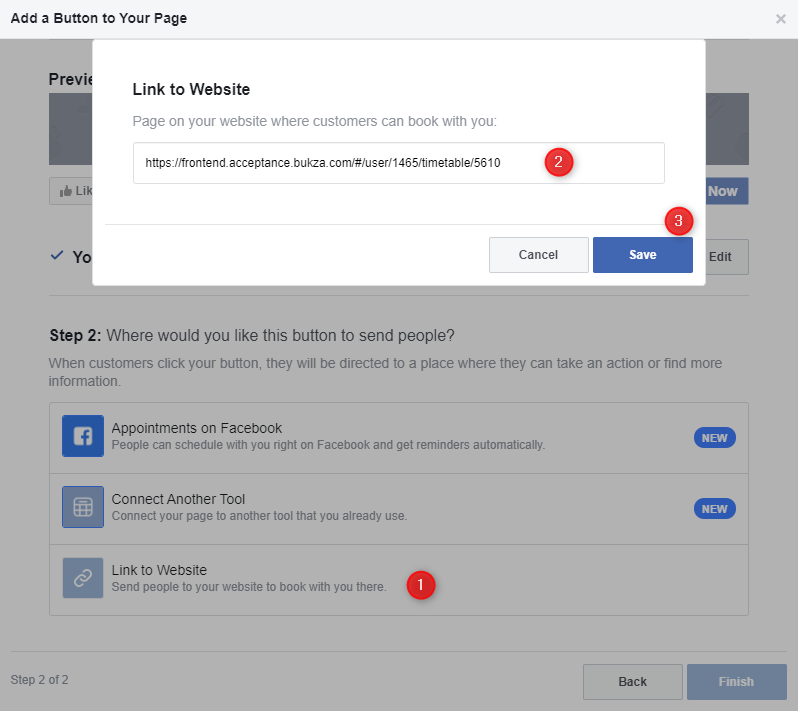Click the calendar grid icon for Connect Another Tool

83,507
